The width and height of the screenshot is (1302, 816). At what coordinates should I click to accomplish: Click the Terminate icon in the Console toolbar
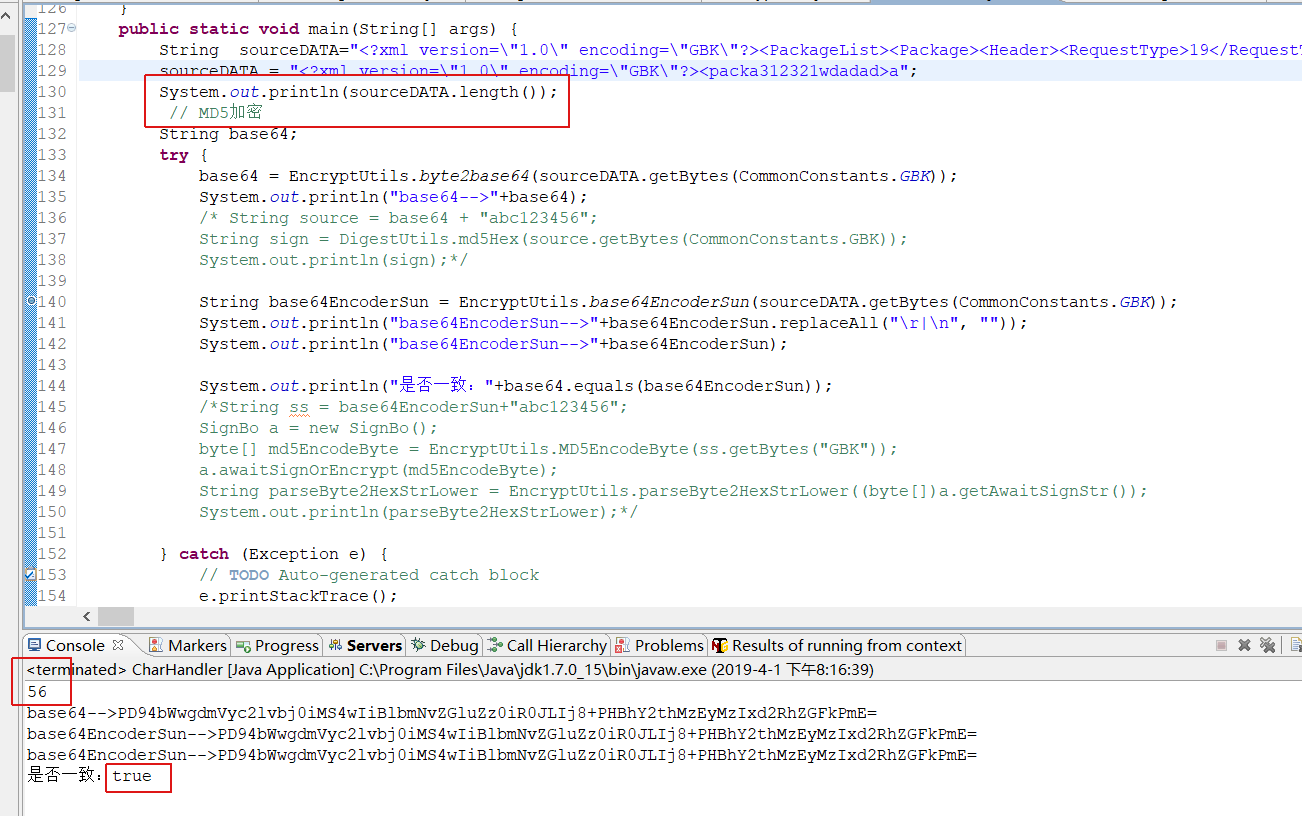click(x=1221, y=645)
